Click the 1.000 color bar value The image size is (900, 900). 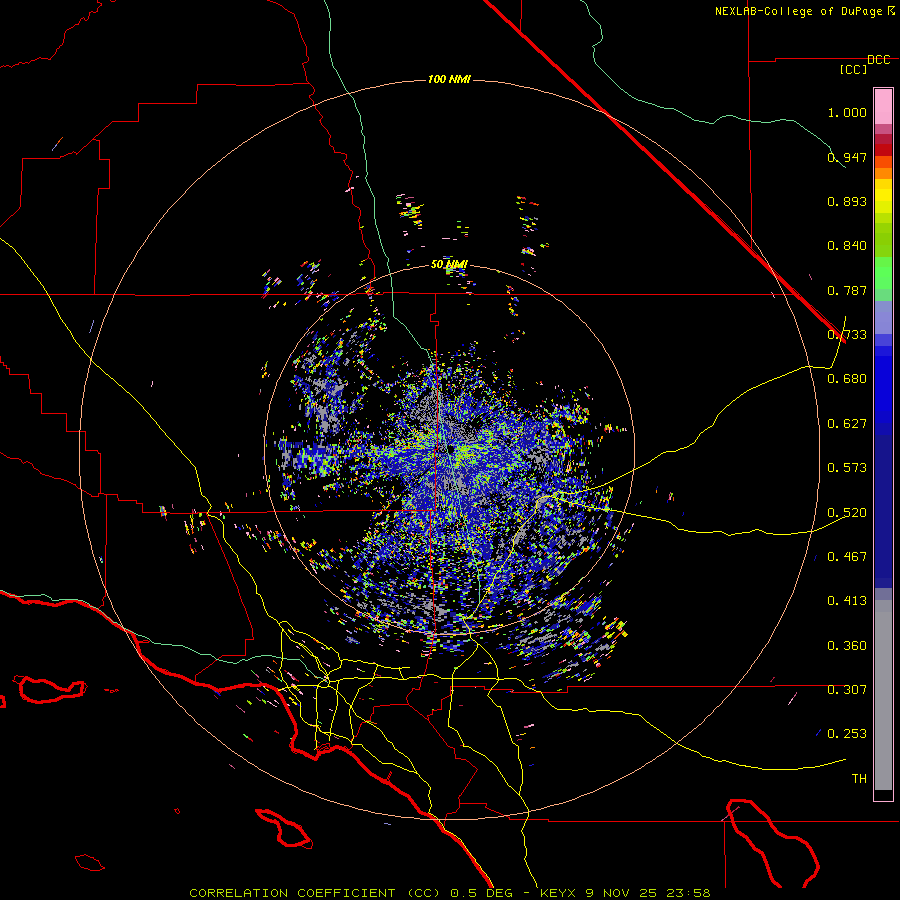(847, 112)
